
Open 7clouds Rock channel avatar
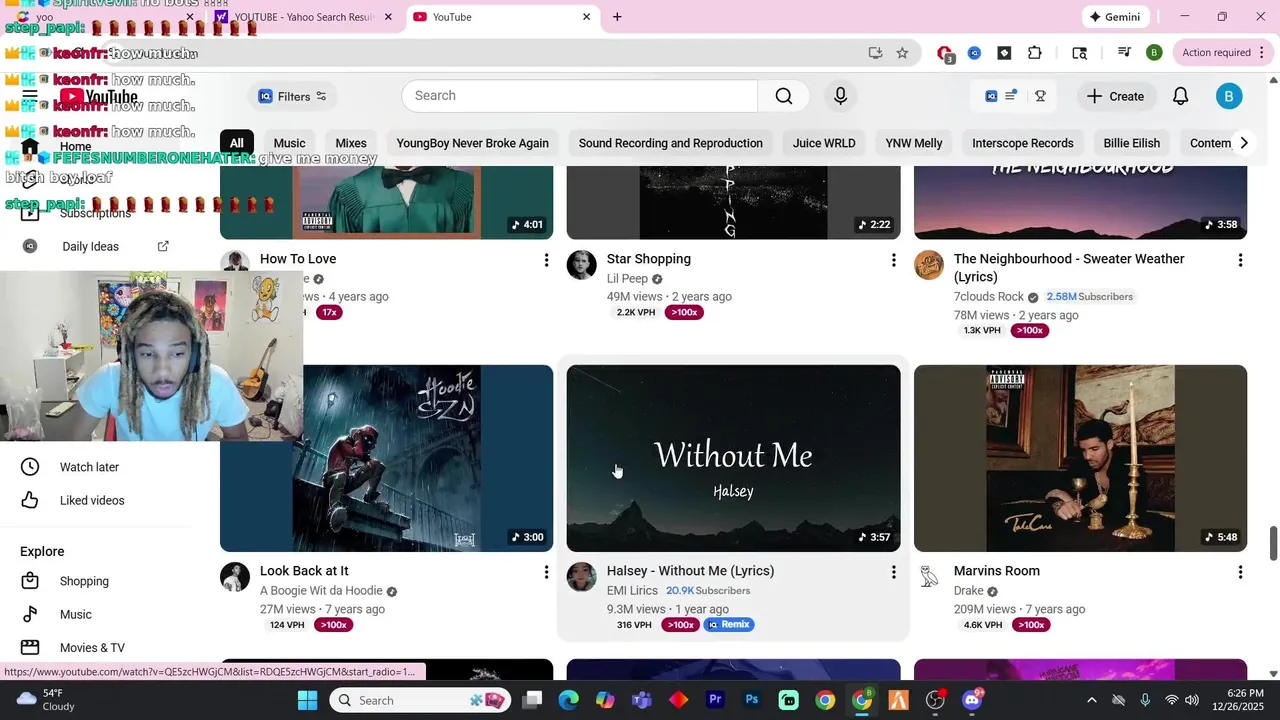pyautogui.click(x=929, y=265)
